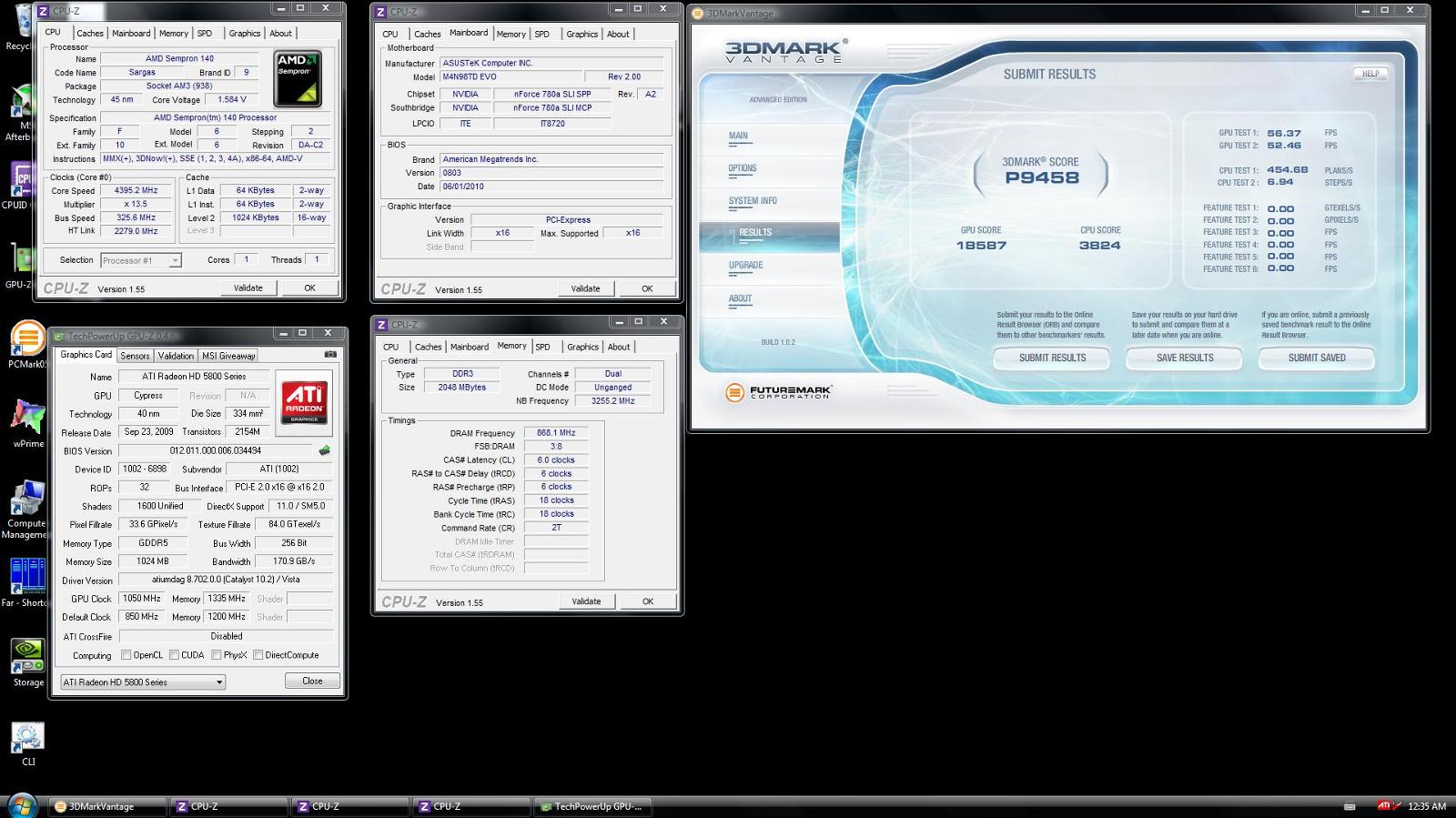
Task: Click DRAM Frequency 868.1 MHz value
Action: click(x=556, y=433)
